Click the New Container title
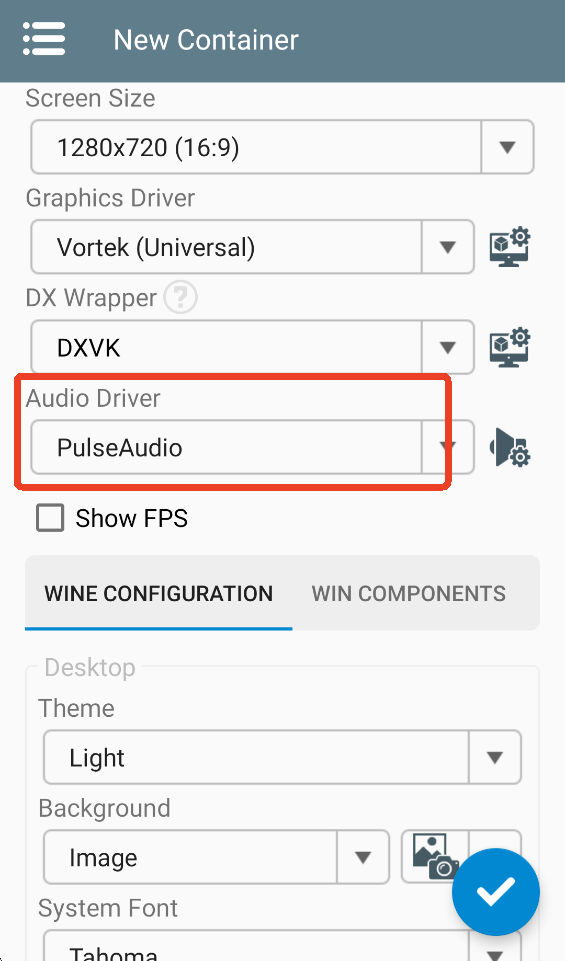This screenshot has height=961, width=565. [x=206, y=40]
